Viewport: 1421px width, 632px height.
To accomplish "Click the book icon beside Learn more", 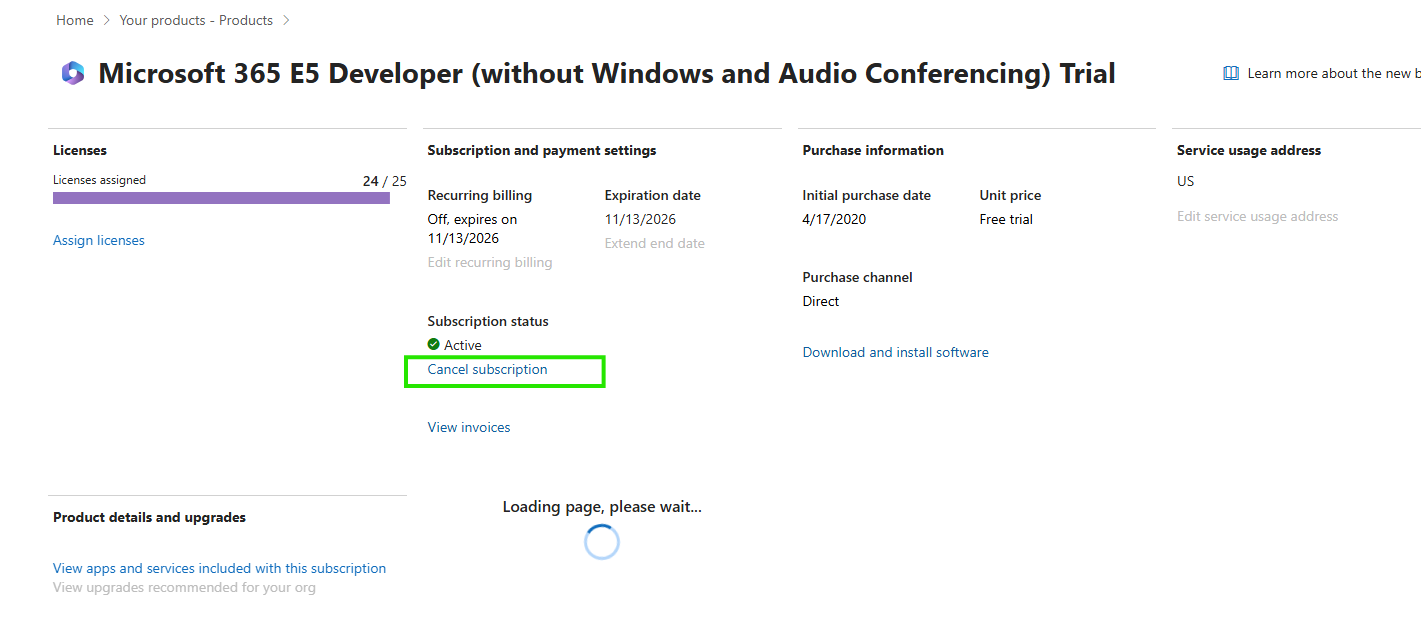I will [x=1231, y=73].
